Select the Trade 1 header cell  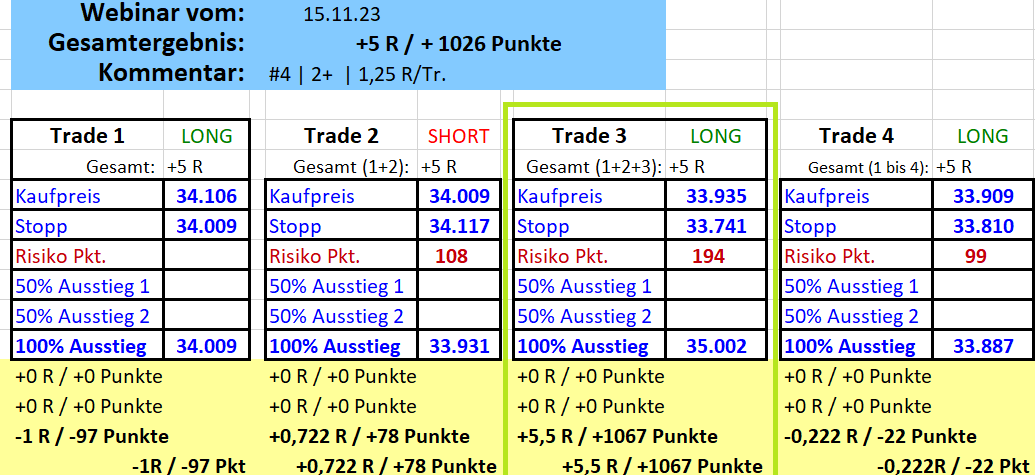point(87,136)
